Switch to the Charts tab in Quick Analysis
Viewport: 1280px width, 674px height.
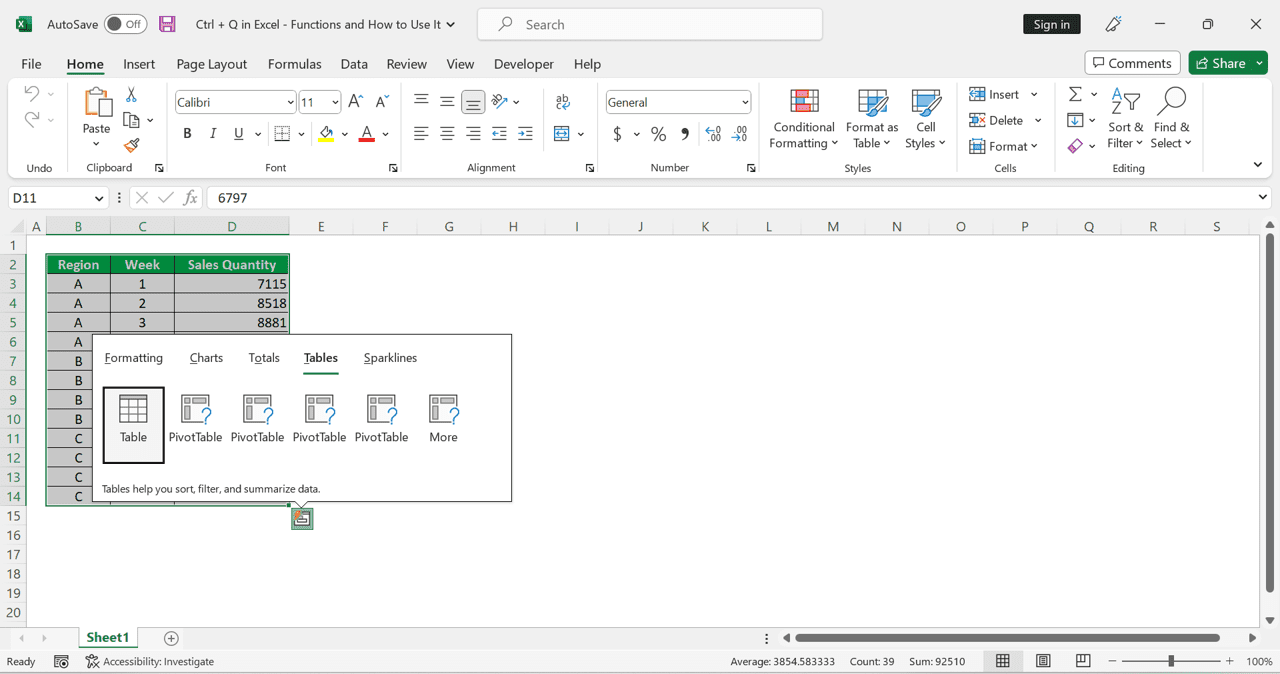click(x=206, y=358)
